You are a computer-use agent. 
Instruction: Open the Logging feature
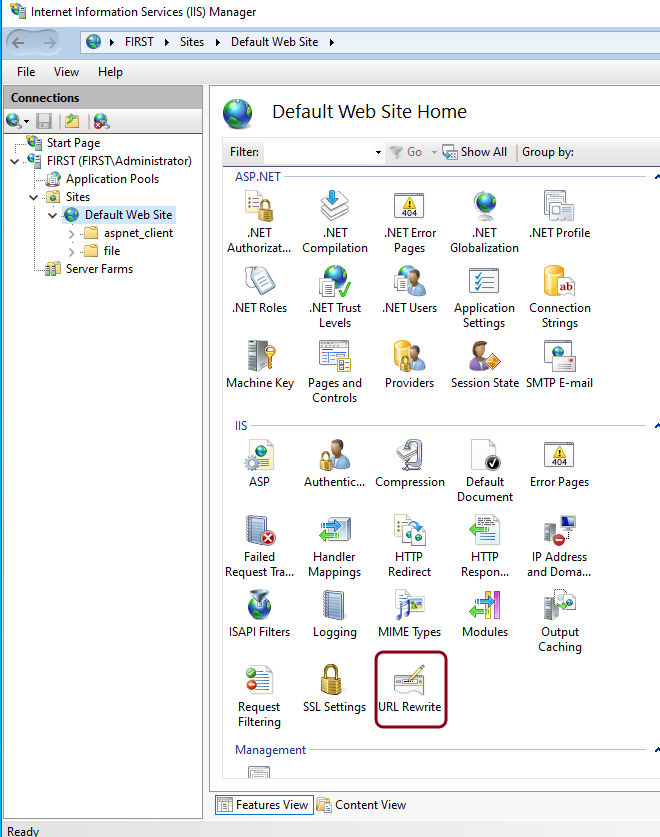click(x=335, y=614)
